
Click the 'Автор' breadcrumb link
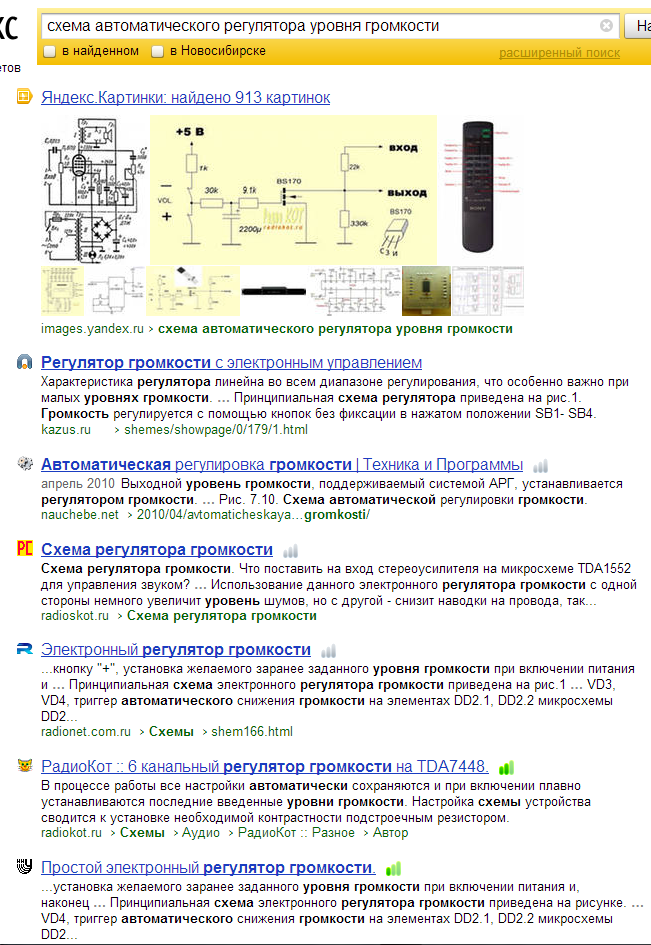pyautogui.click(x=390, y=832)
